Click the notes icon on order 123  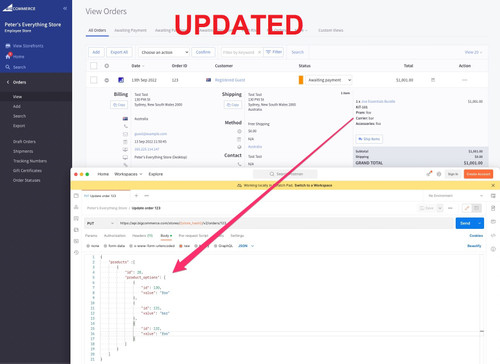[433, 80]
